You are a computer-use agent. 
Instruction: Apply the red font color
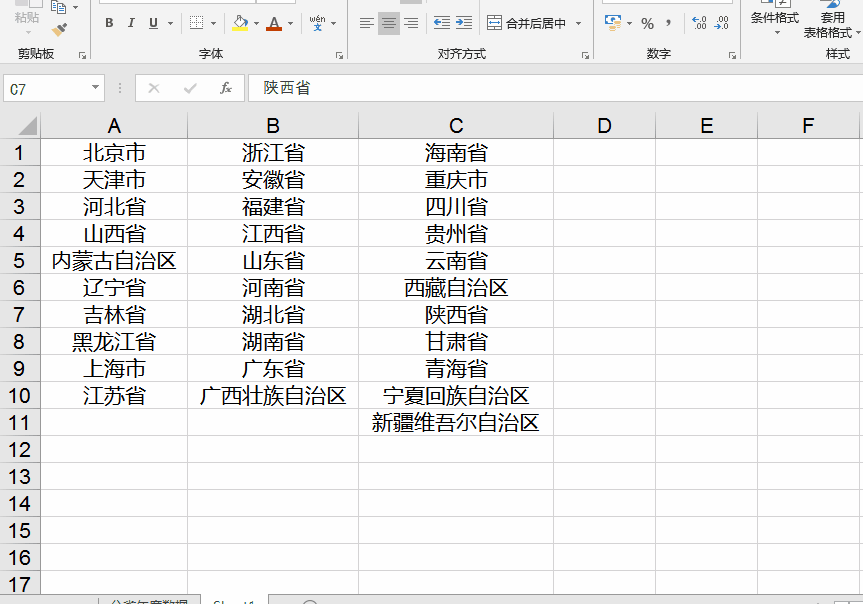[274, 23]
